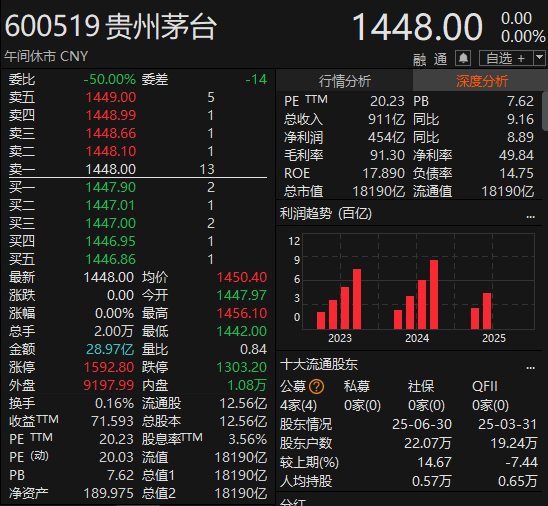Image resolution: width=548 pixels, height=506 pixels.
Task: Open the 十大流通股东 more options ellipsis
Action: click(x=531, y=368)
